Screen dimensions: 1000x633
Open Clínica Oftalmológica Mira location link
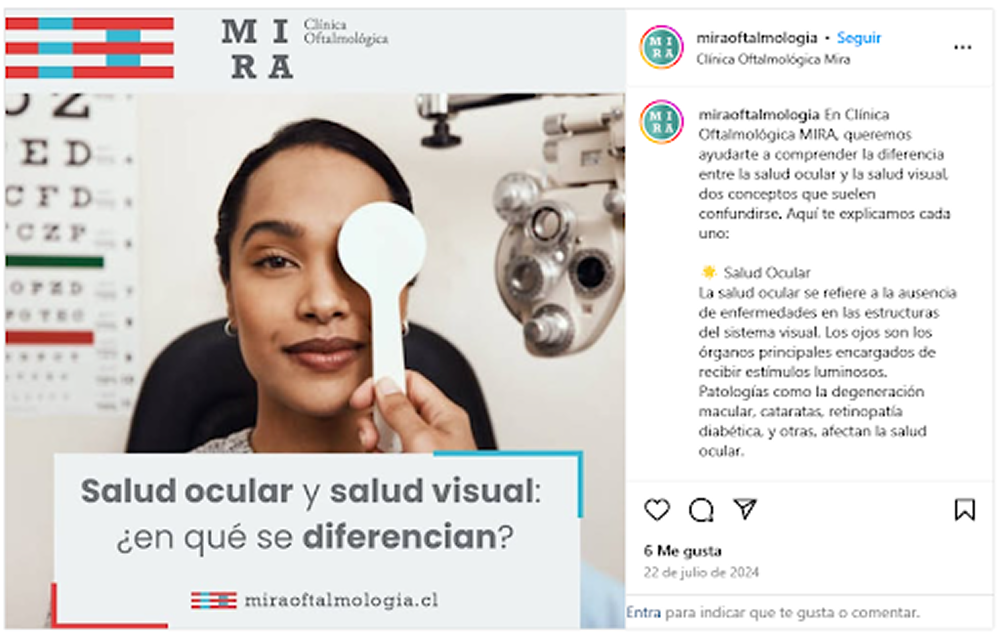pos(773,59)
